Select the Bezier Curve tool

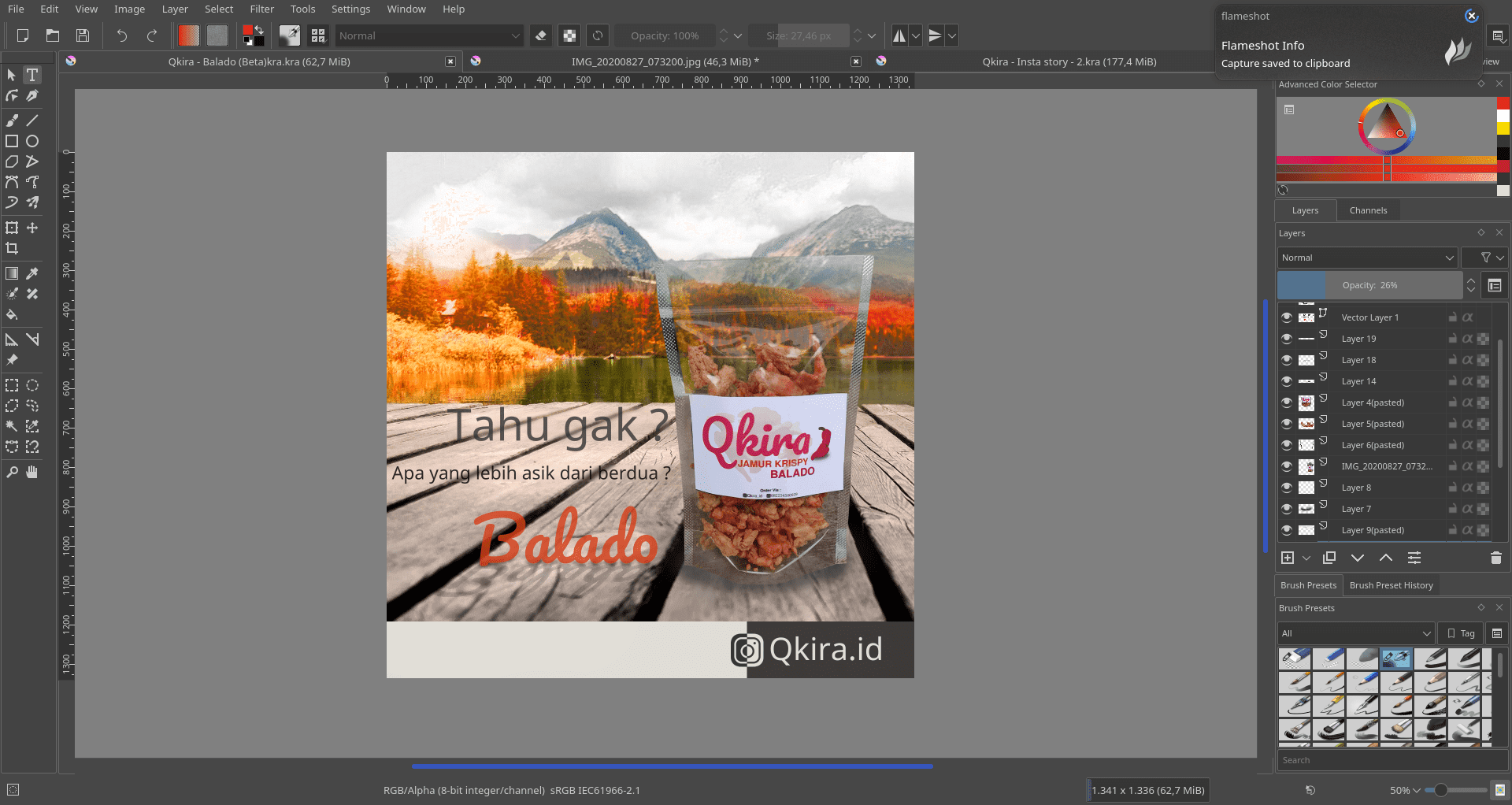[x=12, y=182]
